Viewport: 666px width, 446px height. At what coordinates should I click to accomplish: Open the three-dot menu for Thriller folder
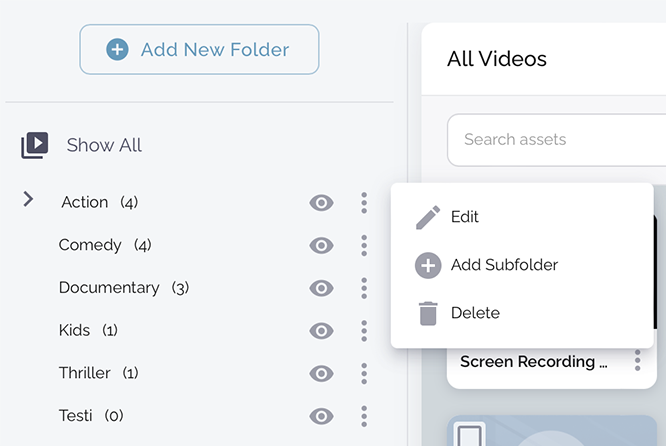click(364, 373)
